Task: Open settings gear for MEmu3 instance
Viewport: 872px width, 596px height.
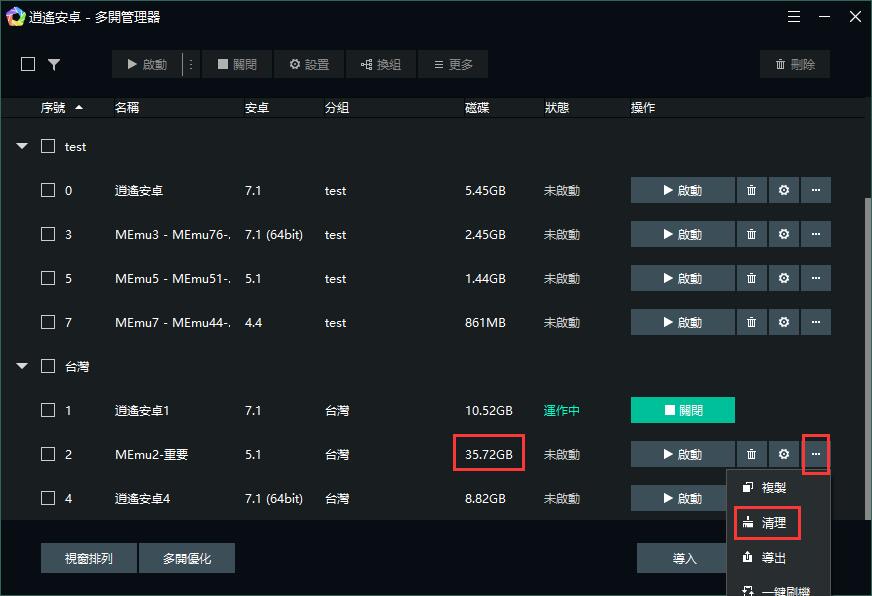Action: pyautogui.click(x=783, y=234)
